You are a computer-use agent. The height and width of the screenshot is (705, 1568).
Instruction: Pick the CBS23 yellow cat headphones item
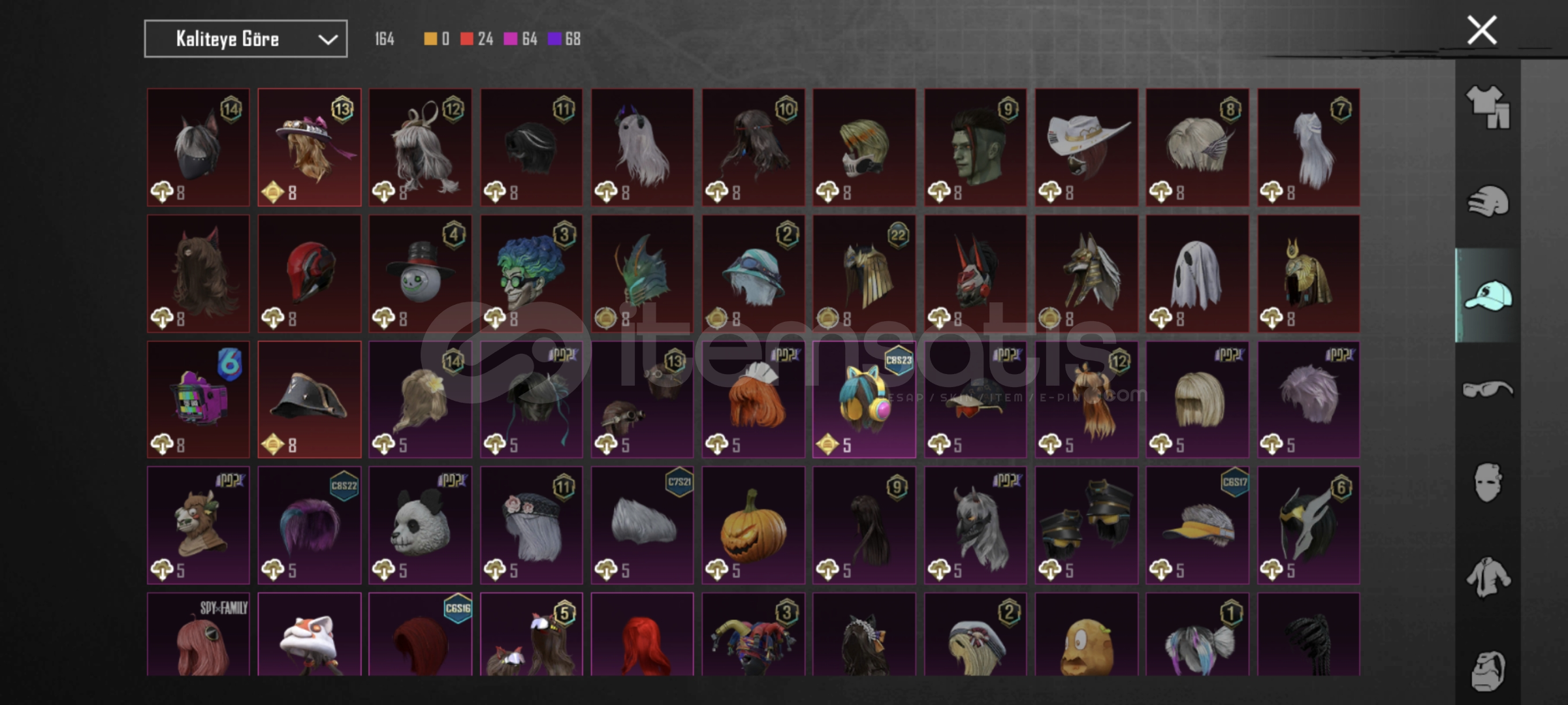point(864,399)
